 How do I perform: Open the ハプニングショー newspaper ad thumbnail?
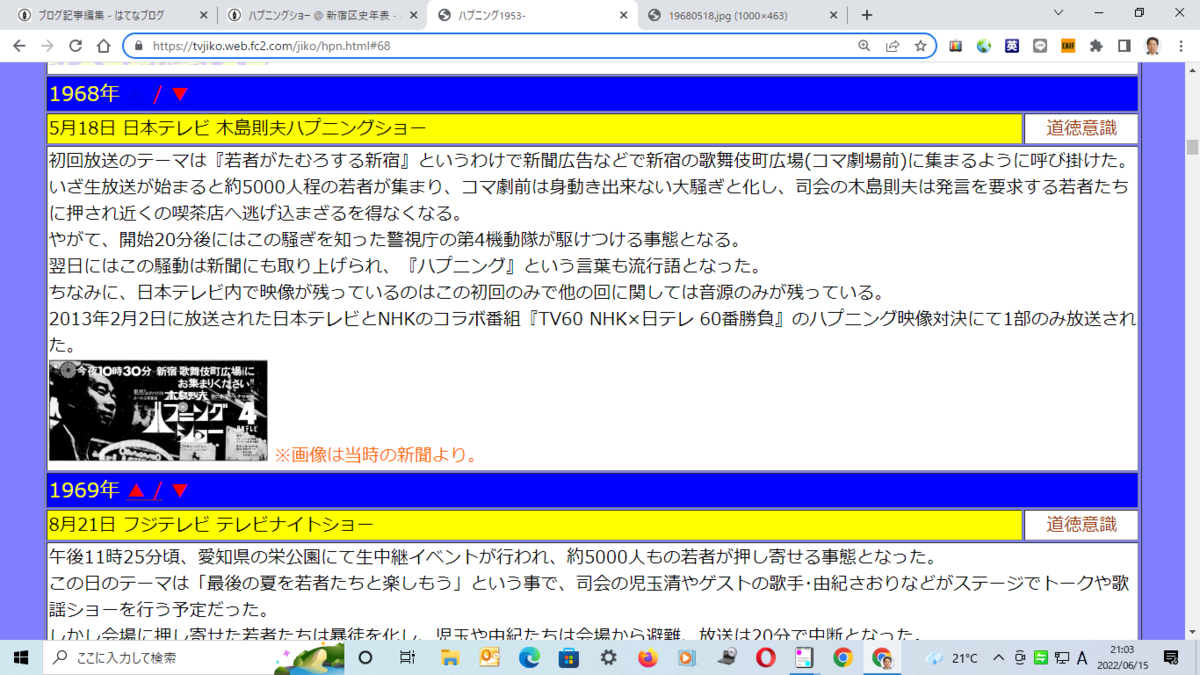coord(158,410)
